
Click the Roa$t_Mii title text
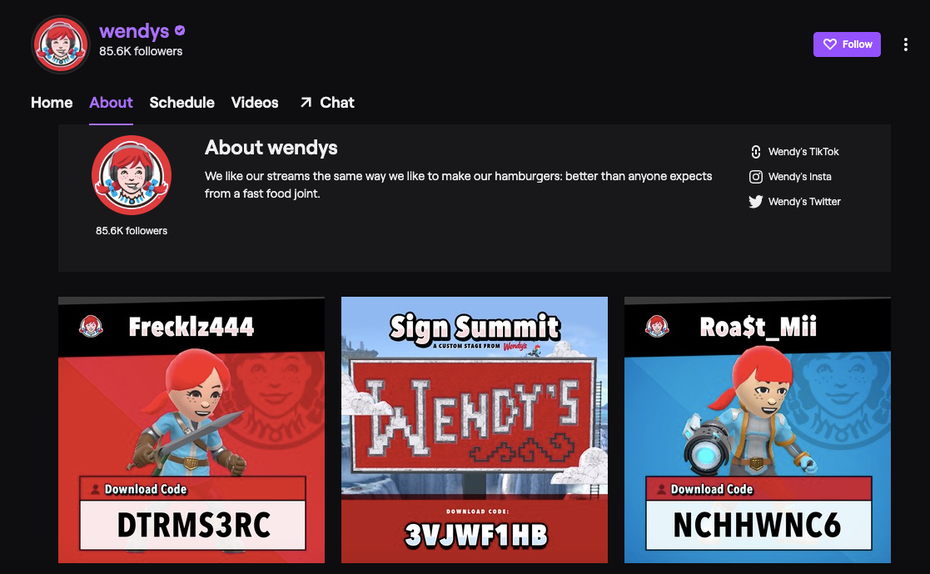pos(759,327)
